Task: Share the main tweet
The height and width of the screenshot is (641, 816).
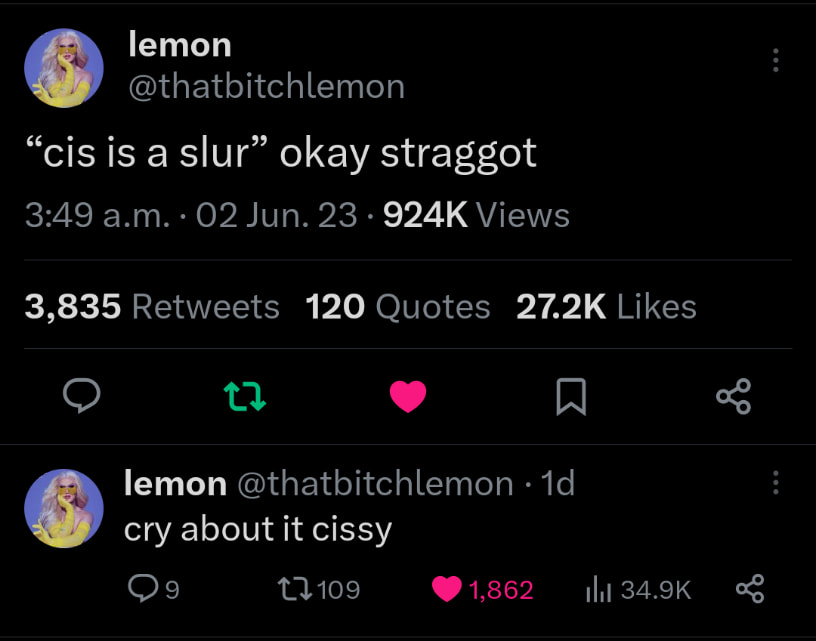Action: coord(734,396)
